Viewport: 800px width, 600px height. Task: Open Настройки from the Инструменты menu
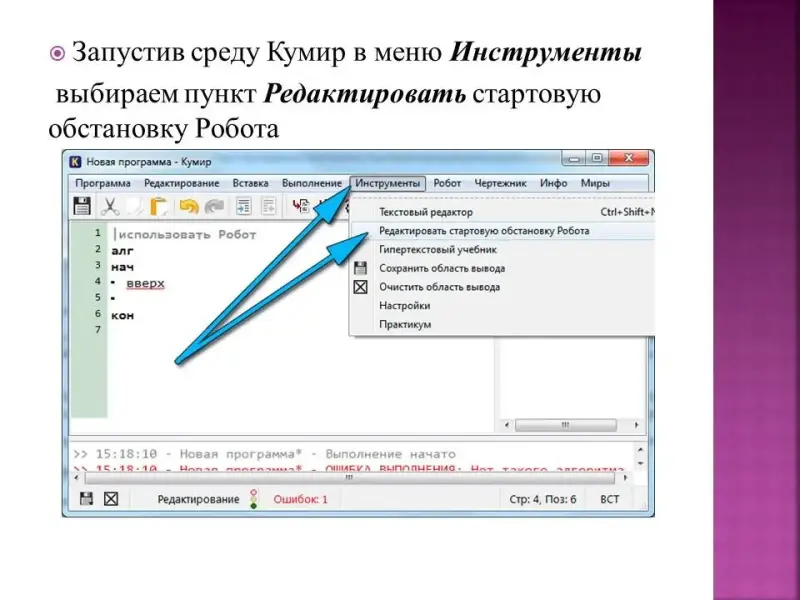click(x=404, y=306)
